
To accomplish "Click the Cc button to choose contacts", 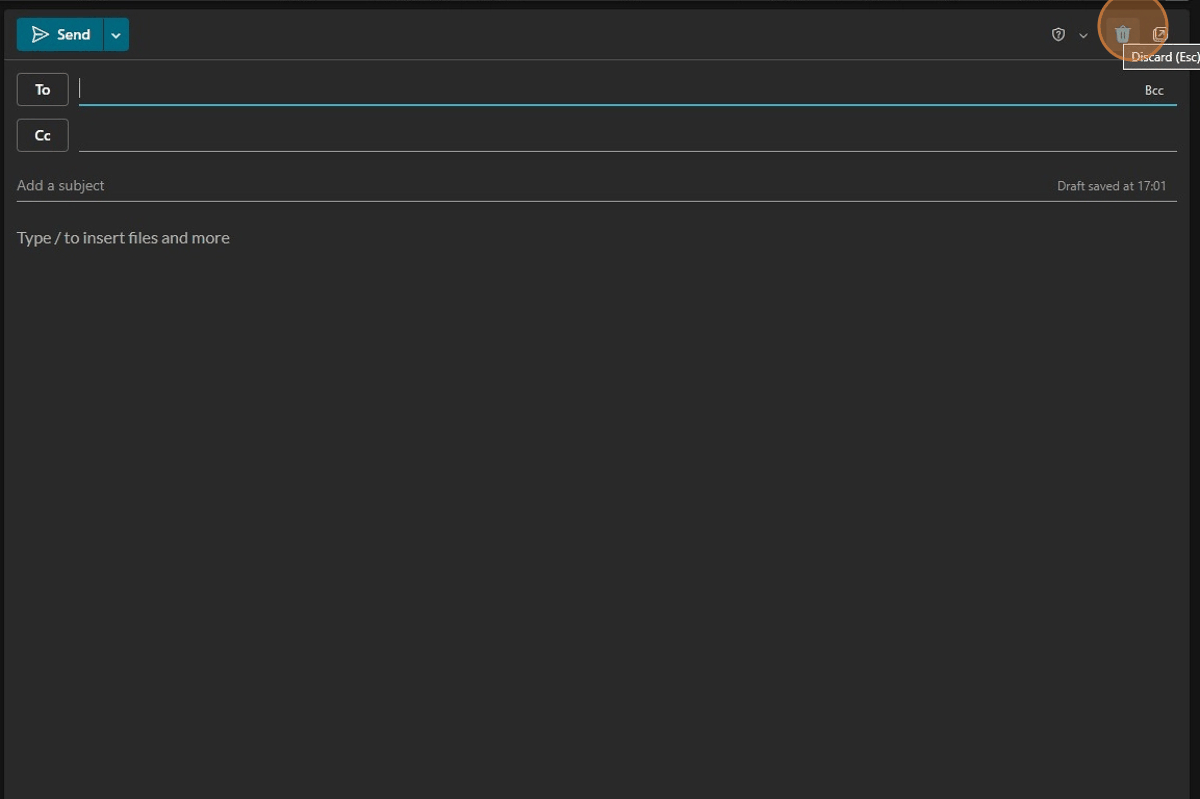I will [43, 135].
